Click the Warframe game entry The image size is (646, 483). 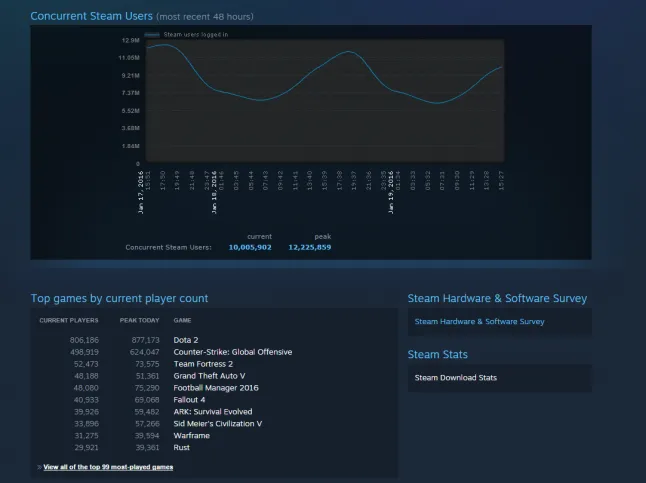(x=192, y=436)
